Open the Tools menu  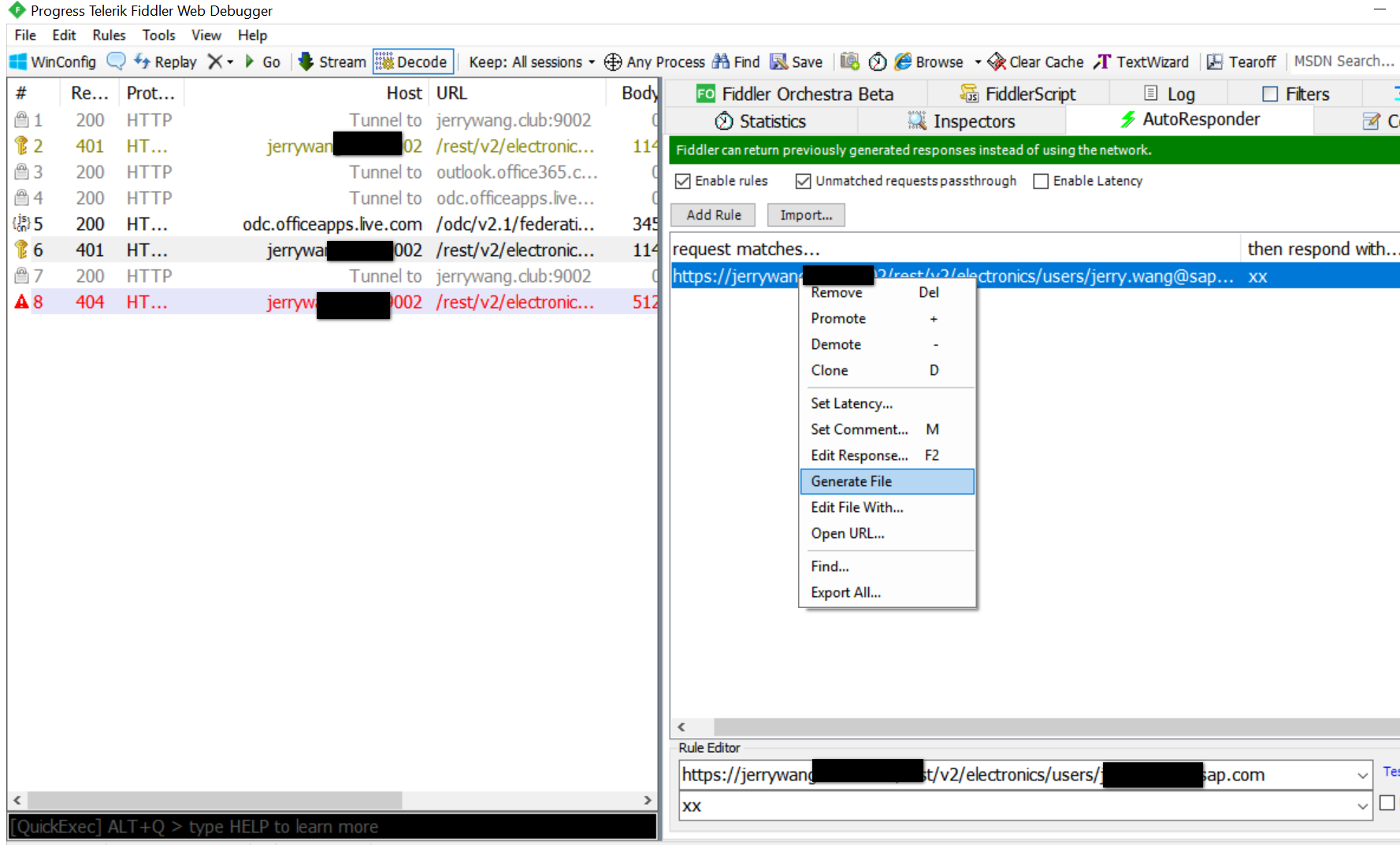158,35
